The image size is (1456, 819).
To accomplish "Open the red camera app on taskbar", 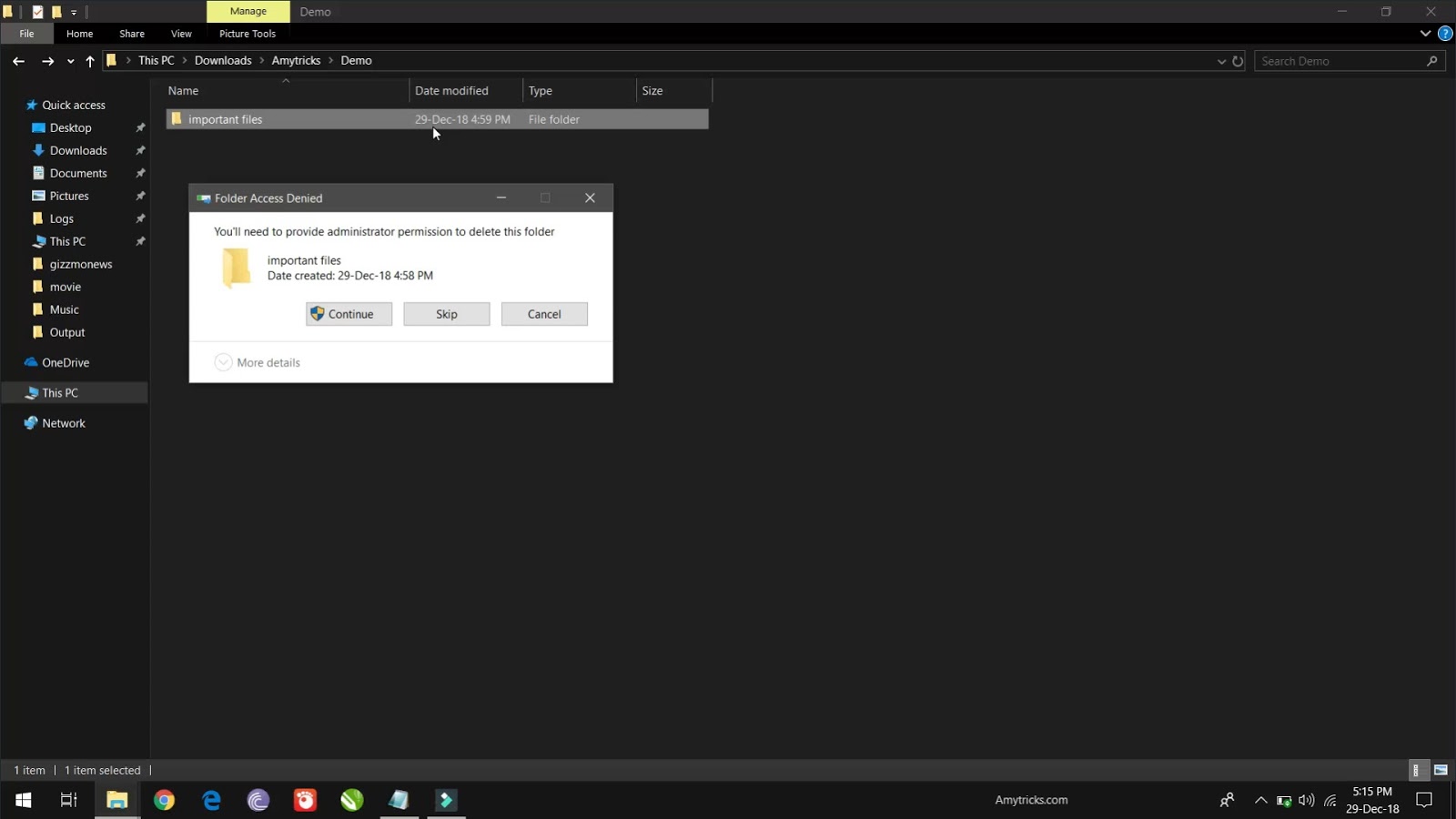I will pyautogui.click(x=305, y=800).
